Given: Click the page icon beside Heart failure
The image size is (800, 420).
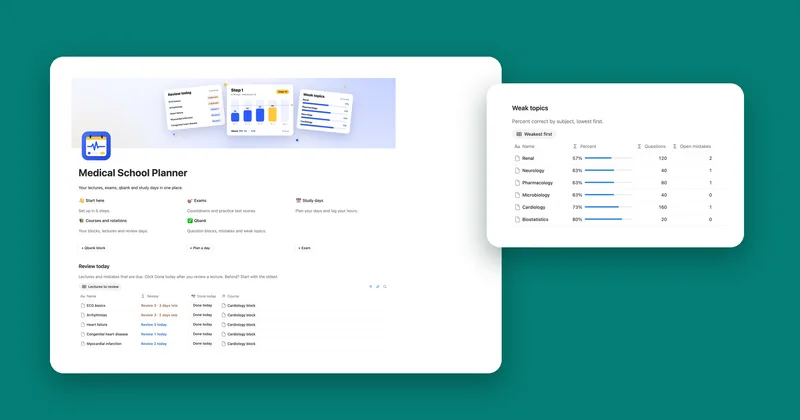Looking at the screenshot, I should click(x=83, y=325).
